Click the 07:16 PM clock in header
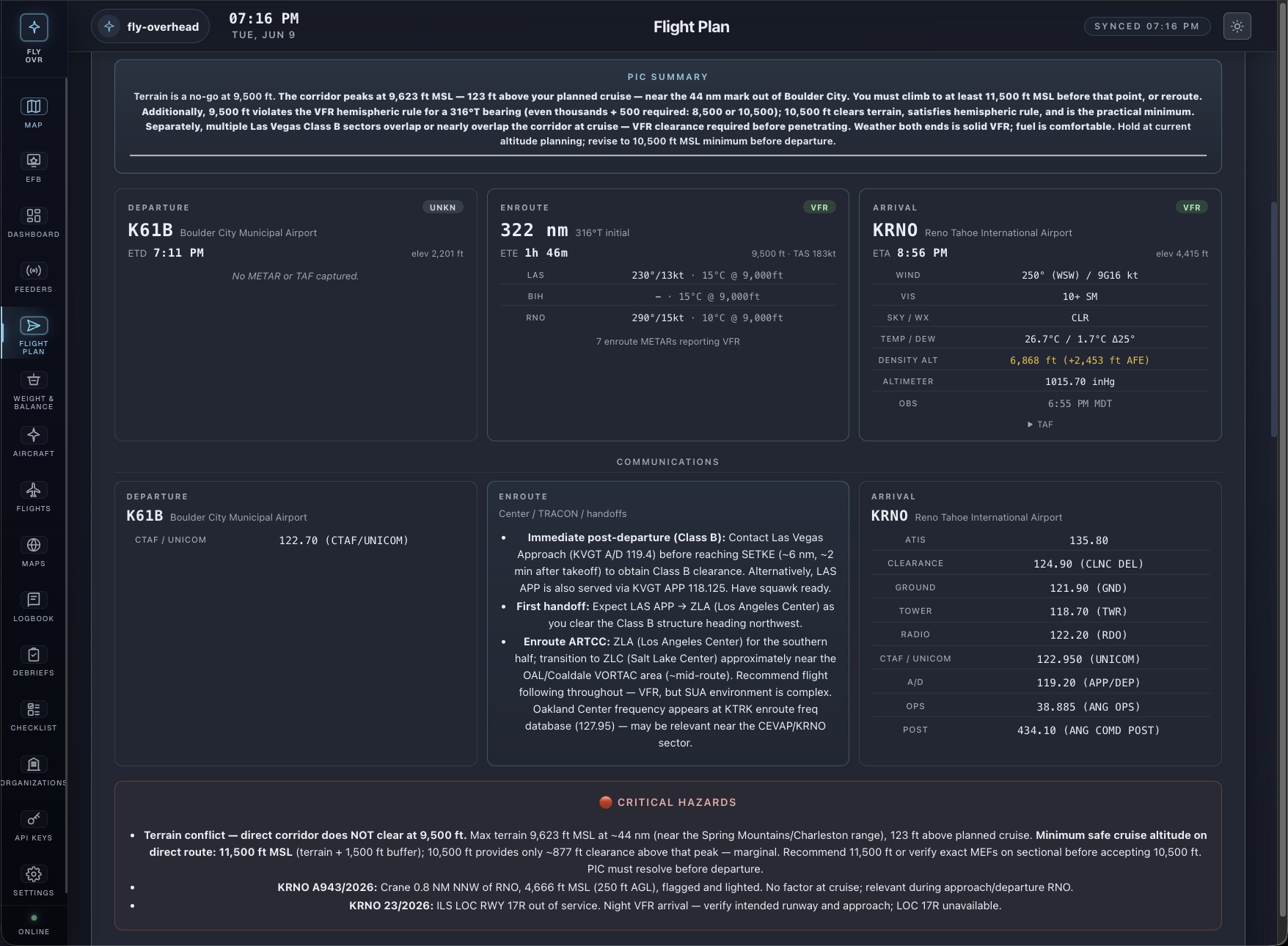This screenshot has height=946, width=1288. click(264, 19)
